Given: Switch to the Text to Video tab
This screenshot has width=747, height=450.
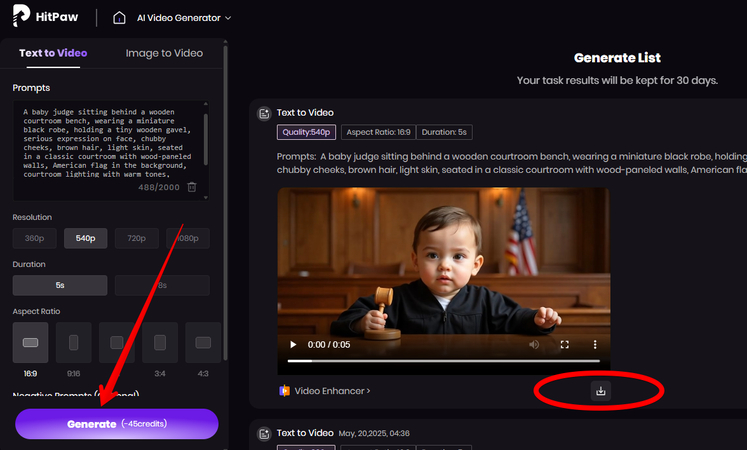Looking at the screenshot, I should click(53, 53).
